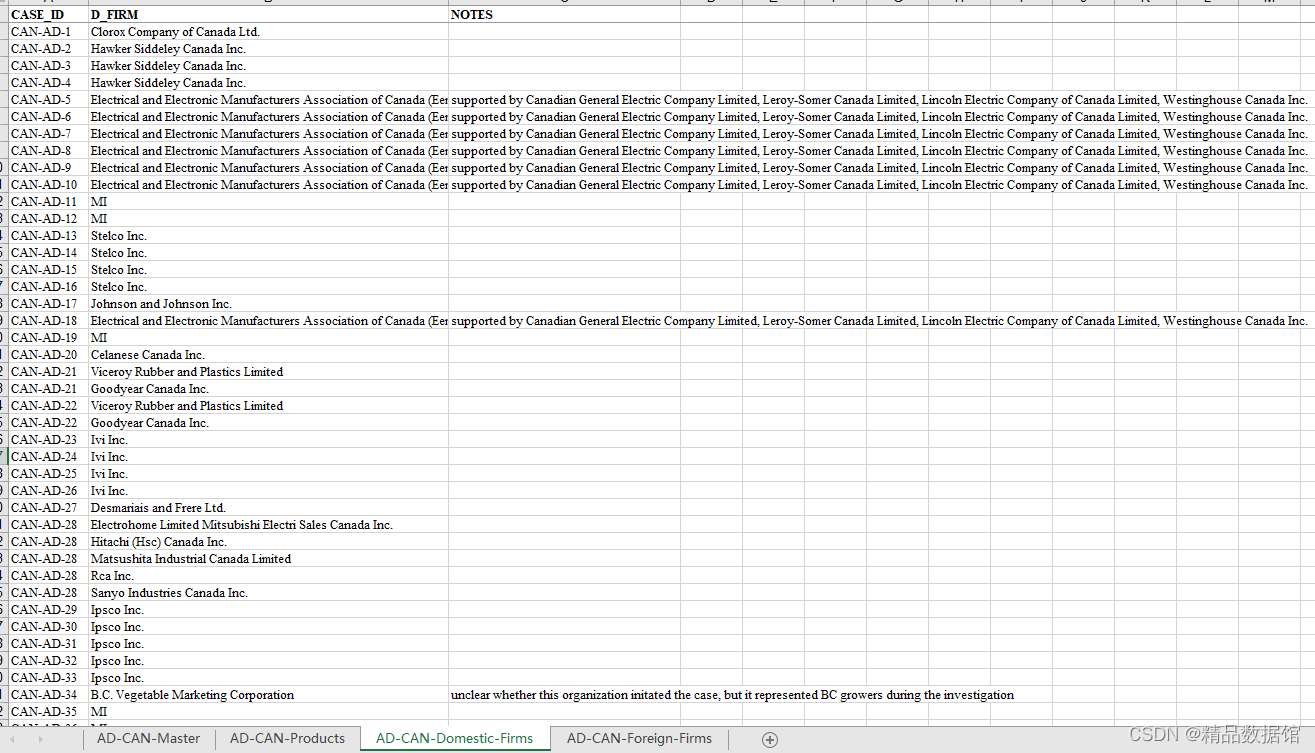Viewport: 1315px width, 753px height.
Task: Click B.C. Vegetable Marketing Corporation cell
Action: click(269, 695)
